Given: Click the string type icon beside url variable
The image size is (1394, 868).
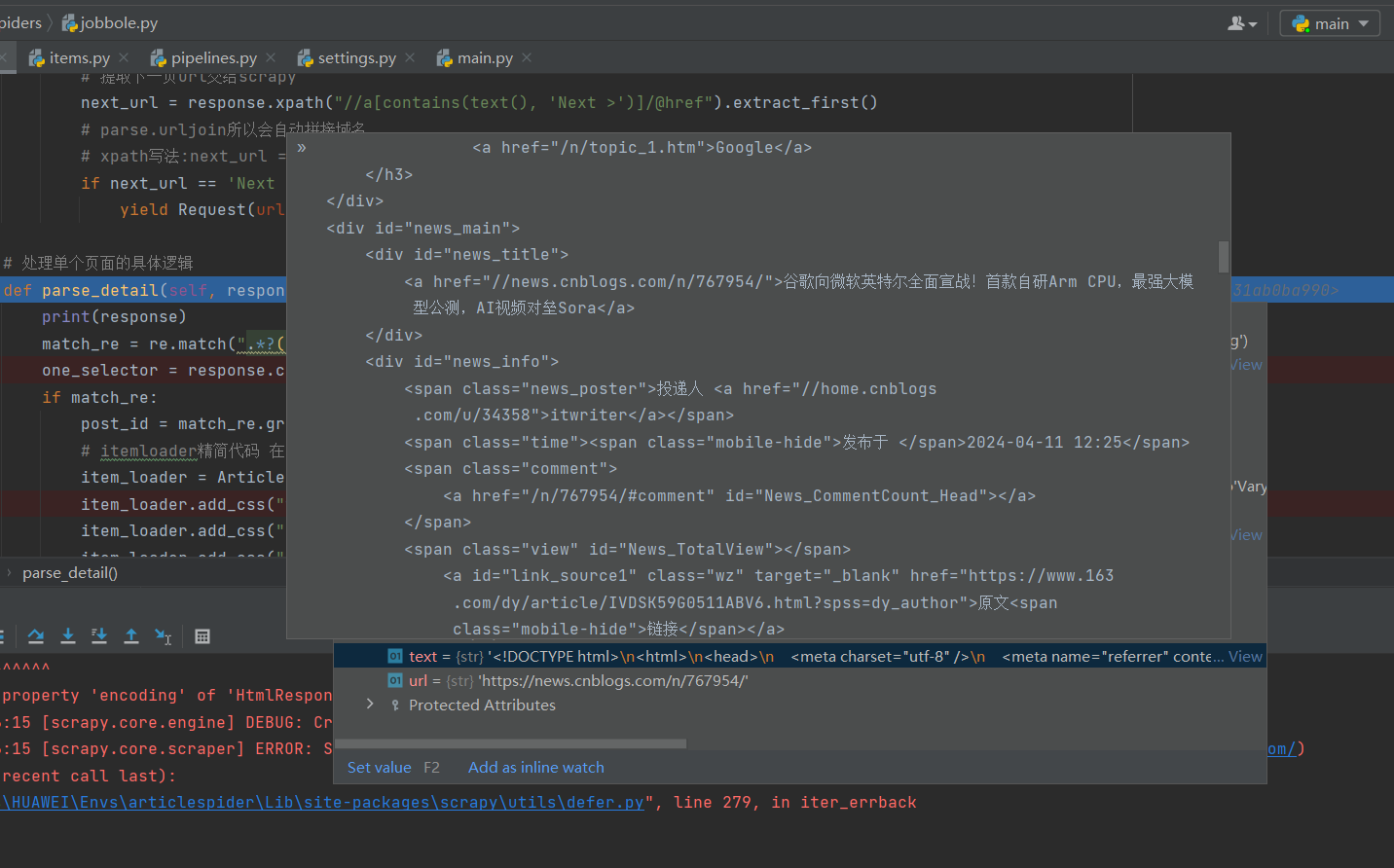Looking at the screenshot, I should [395, 680].
